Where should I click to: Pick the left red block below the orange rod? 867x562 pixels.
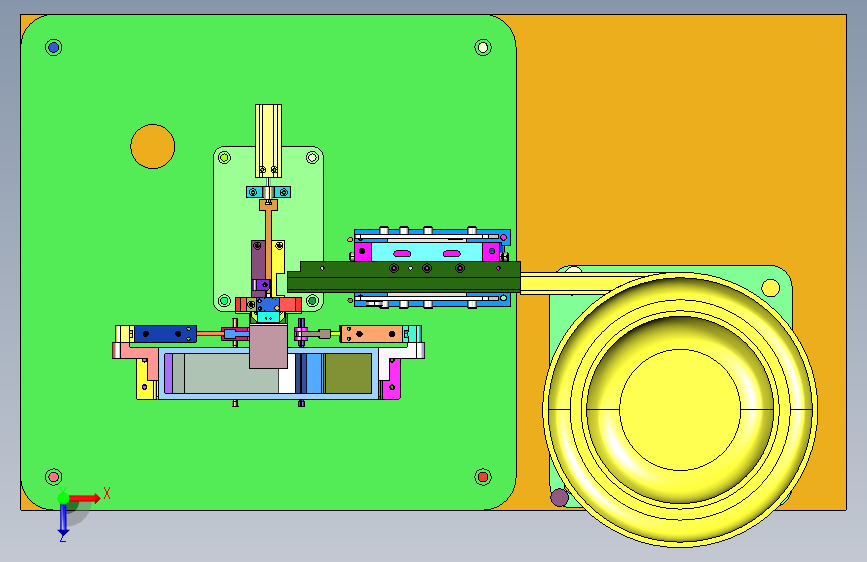[x=241, y=305]
